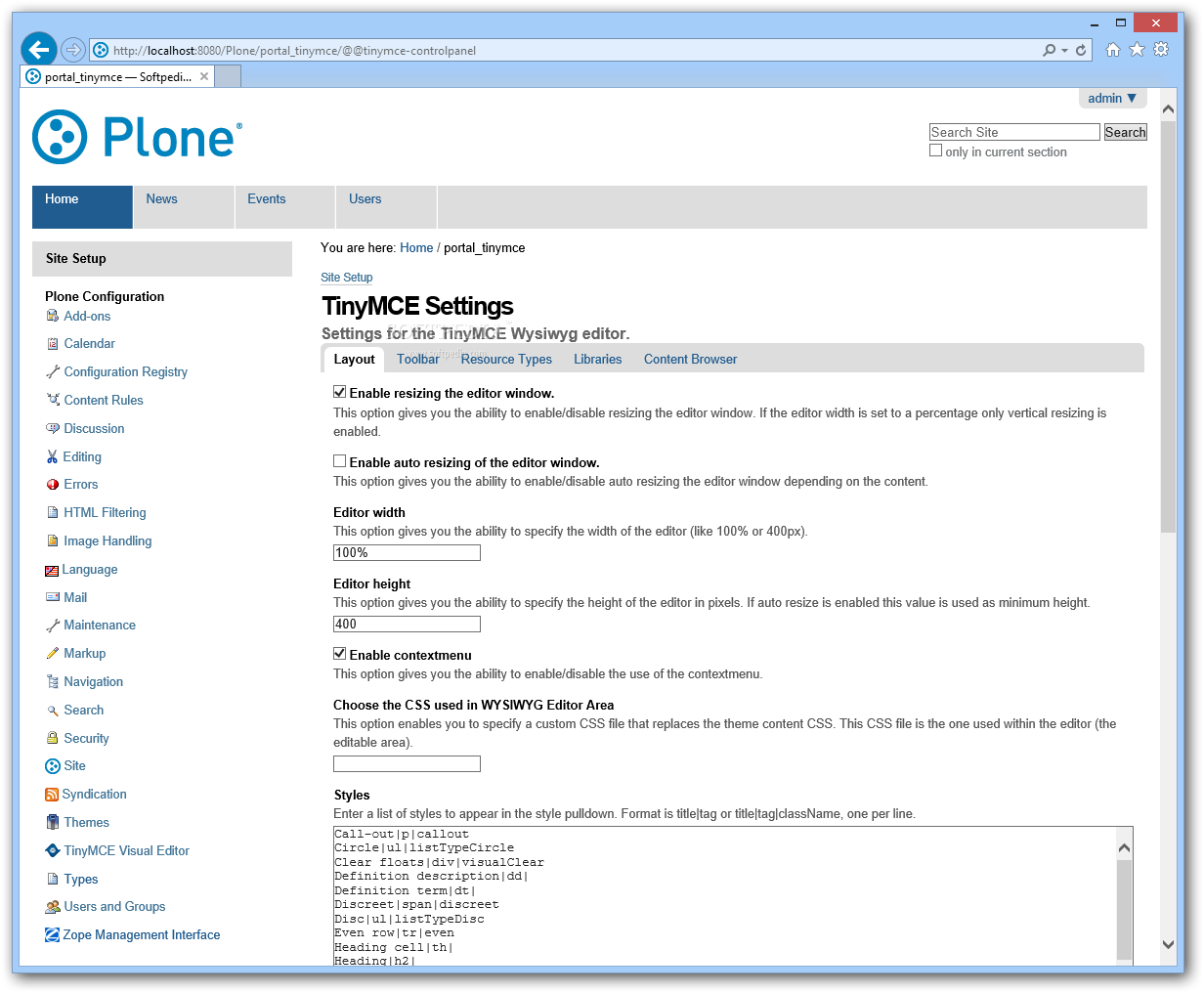Open a new browser tab
Image resolution: width=1204 pixels, height=993 pixels.
[228, 76]
